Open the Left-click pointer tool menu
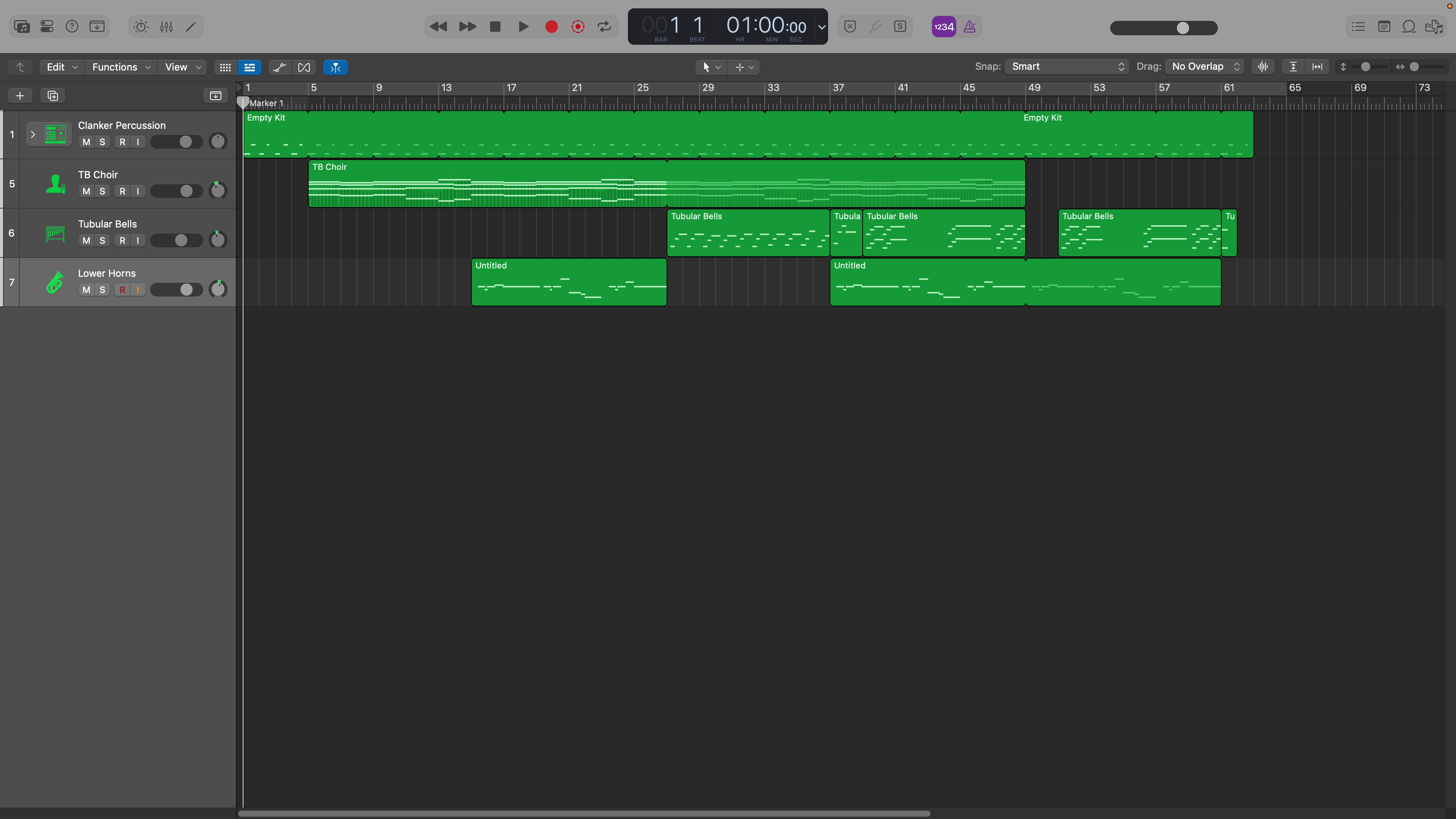Viewport: 1456px width, 819px height. pos(711,67)
